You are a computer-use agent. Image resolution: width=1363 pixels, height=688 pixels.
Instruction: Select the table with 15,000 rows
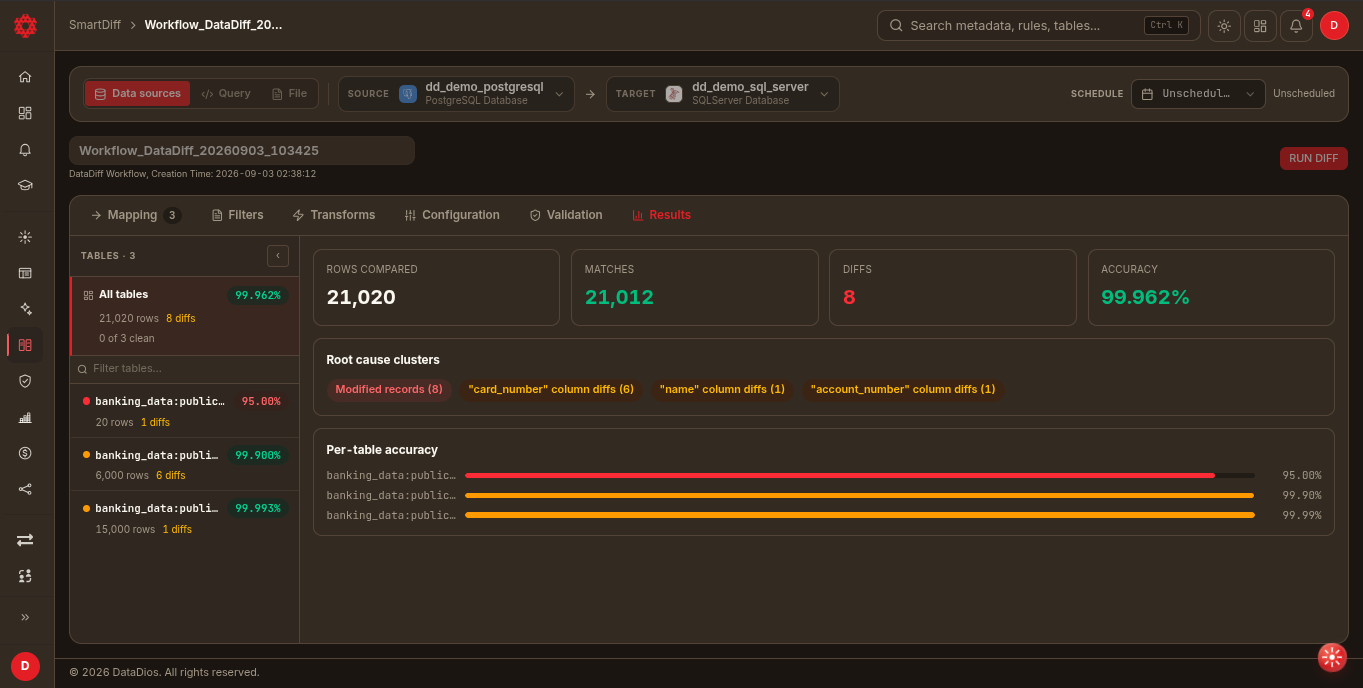coord(184,518)
